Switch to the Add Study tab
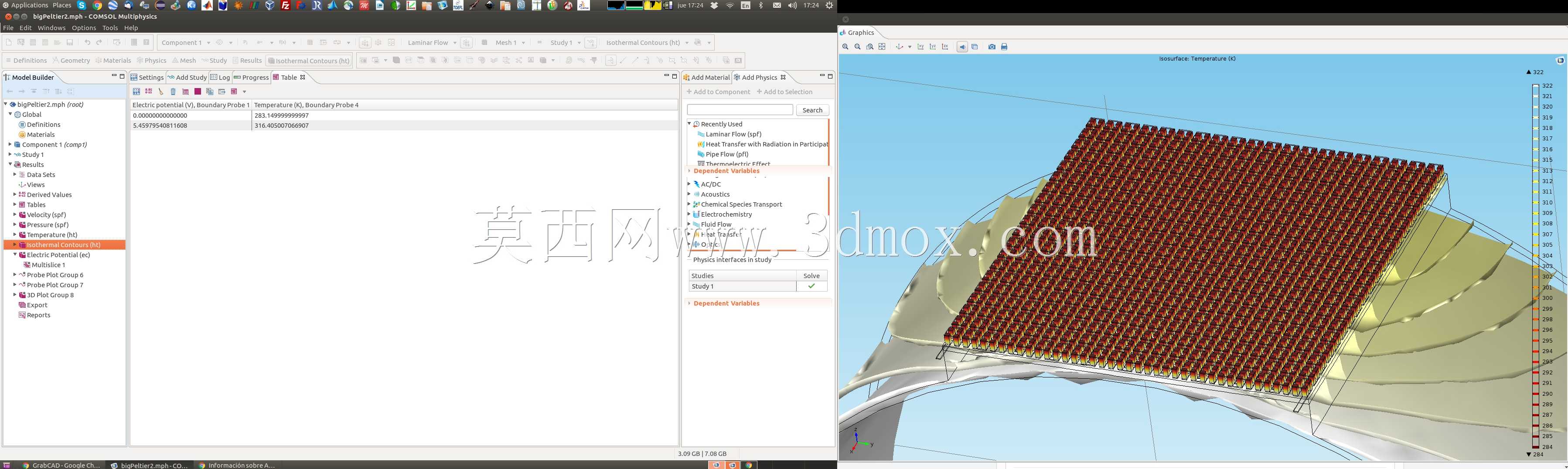This screenshot has width=1568, height=469. pos(187,77)
